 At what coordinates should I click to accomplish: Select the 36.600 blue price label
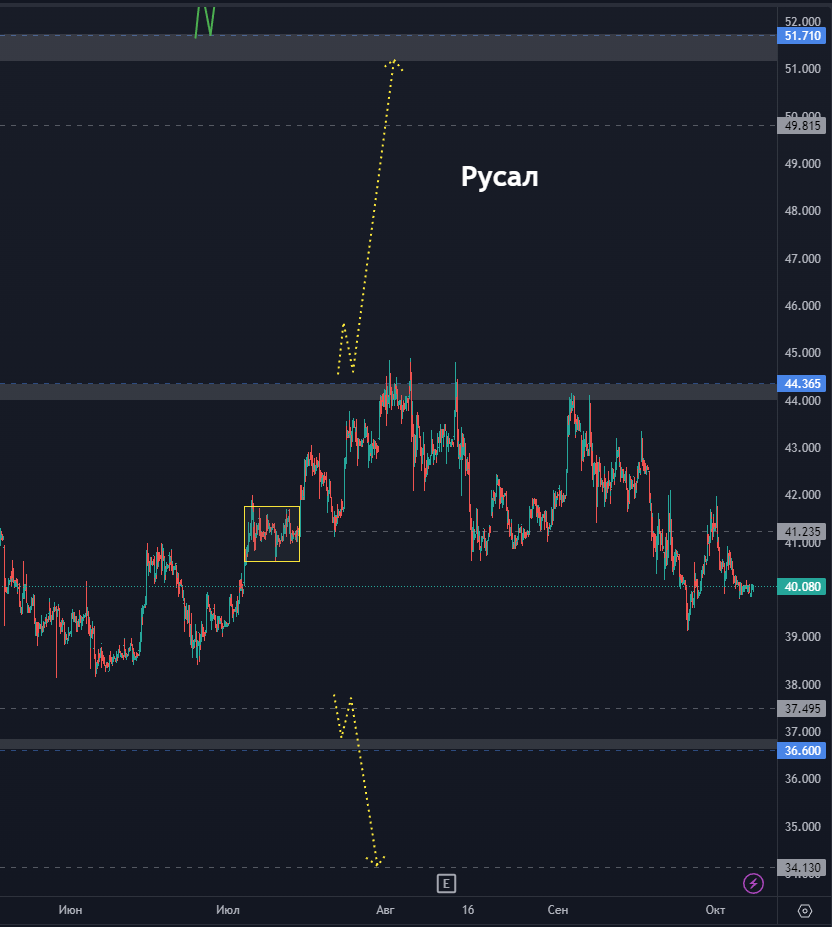pyautogui.click(x=802, y=751)
